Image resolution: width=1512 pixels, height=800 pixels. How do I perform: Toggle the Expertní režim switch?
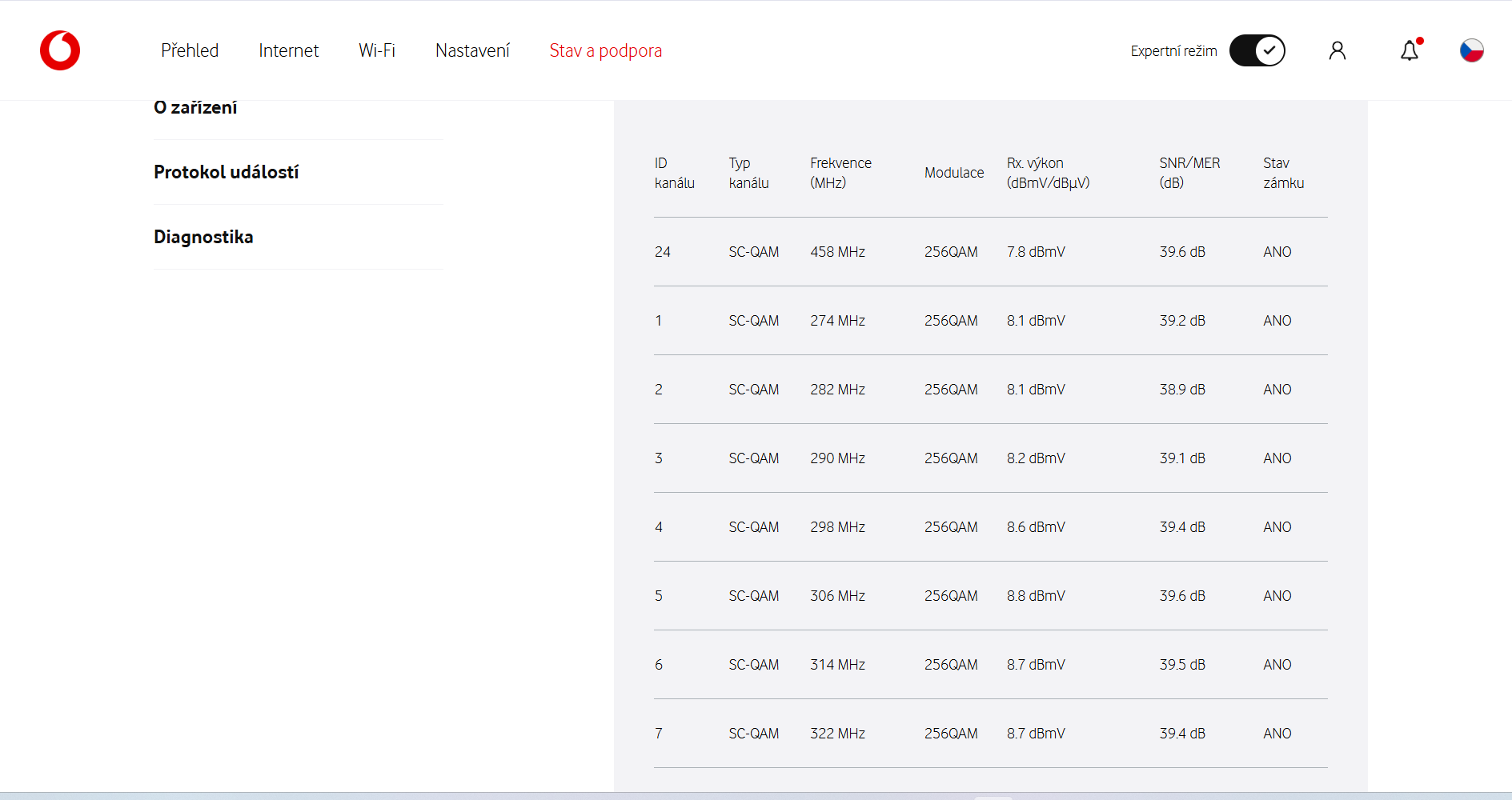1257,50
